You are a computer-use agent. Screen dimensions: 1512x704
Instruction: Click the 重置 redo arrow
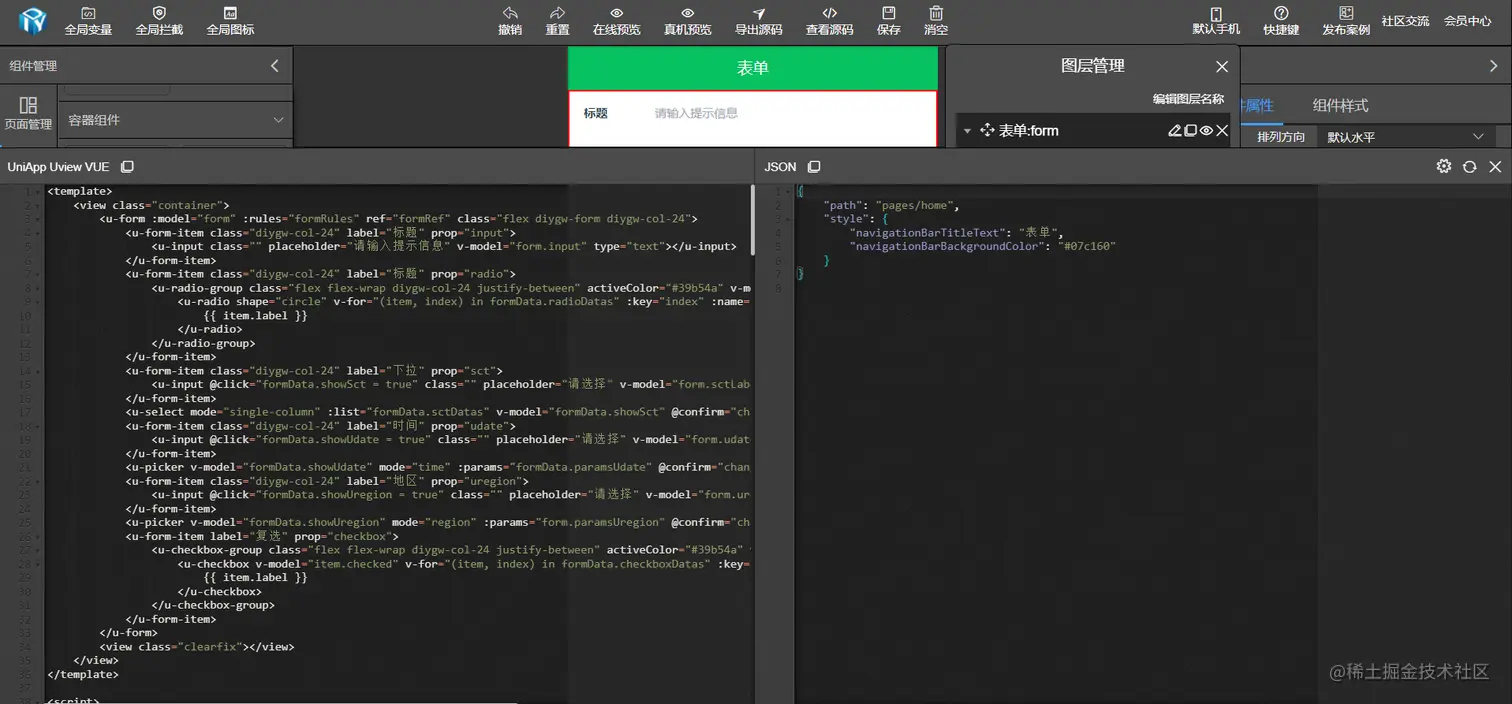pyautogui.click(x=557, y=21)
